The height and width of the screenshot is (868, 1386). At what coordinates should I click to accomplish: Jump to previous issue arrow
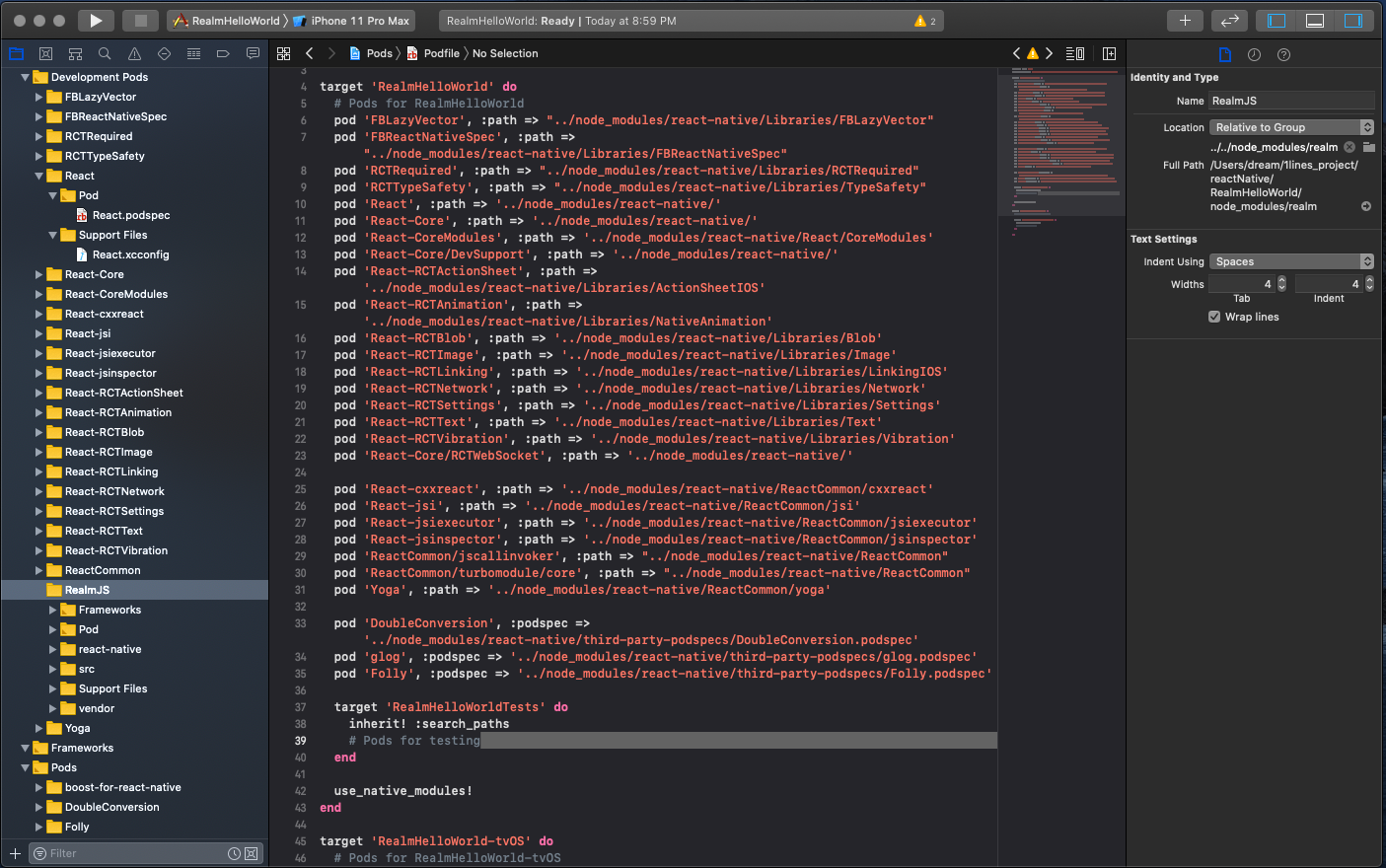[x=1017, y=53]
